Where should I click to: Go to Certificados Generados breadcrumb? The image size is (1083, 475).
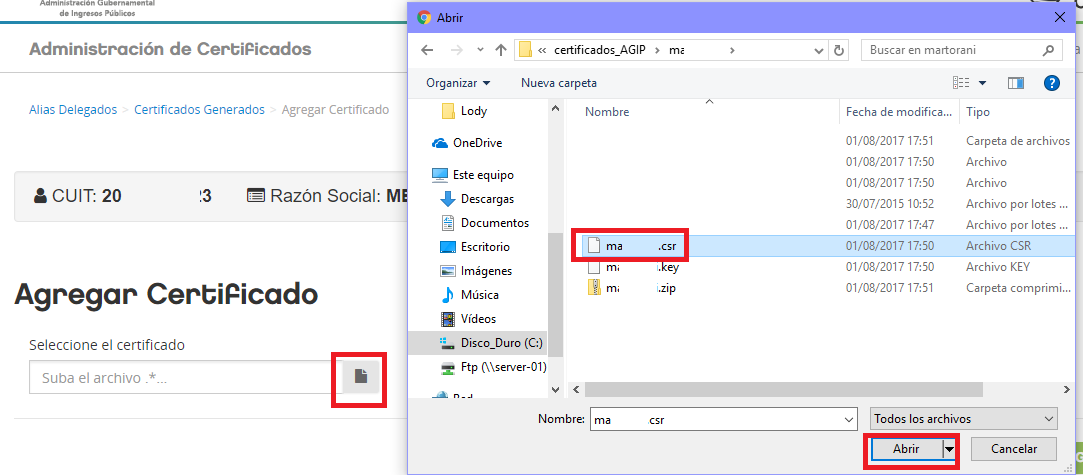[199, 110]
